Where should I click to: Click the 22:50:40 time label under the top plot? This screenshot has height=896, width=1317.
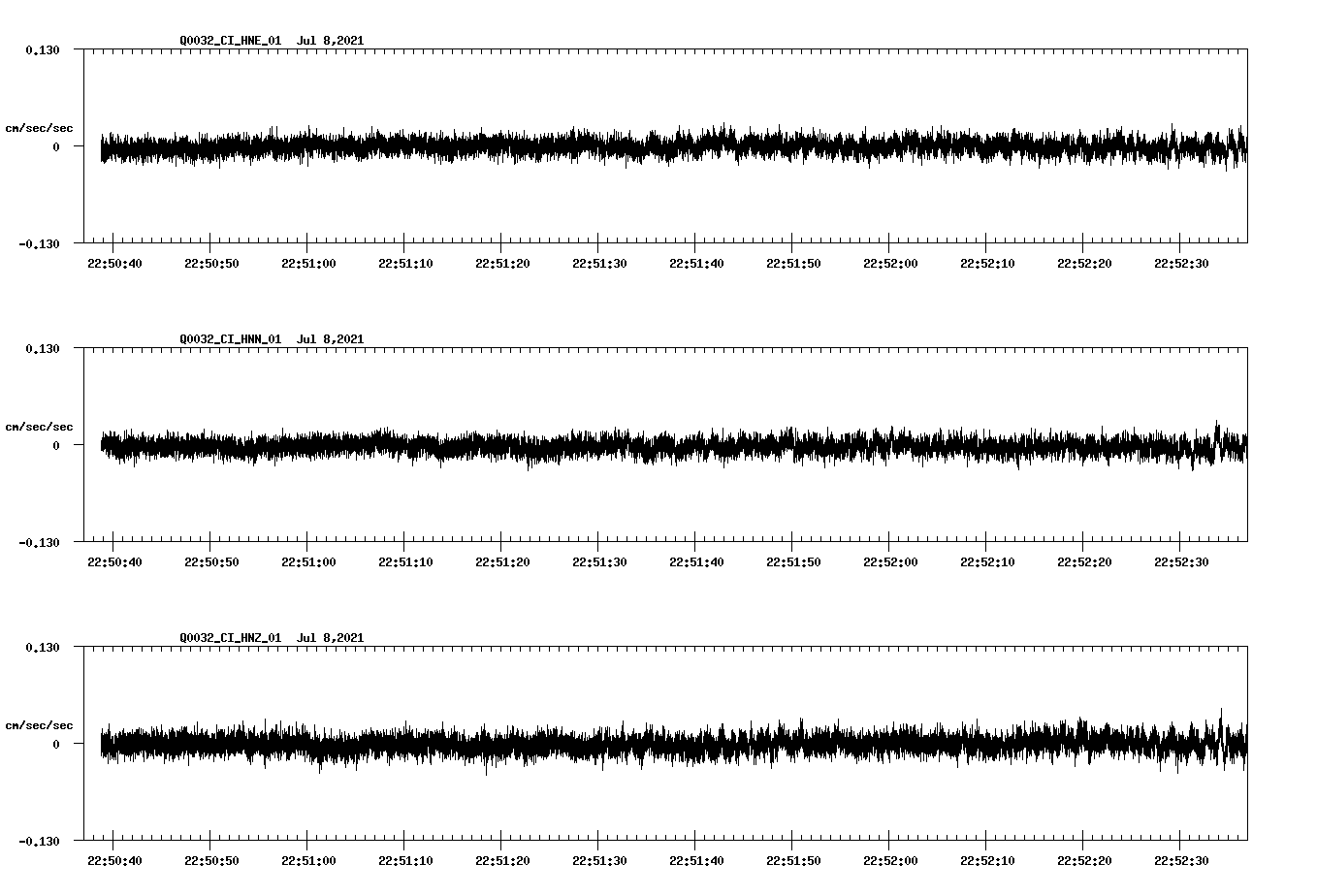[x=113, y=261]
